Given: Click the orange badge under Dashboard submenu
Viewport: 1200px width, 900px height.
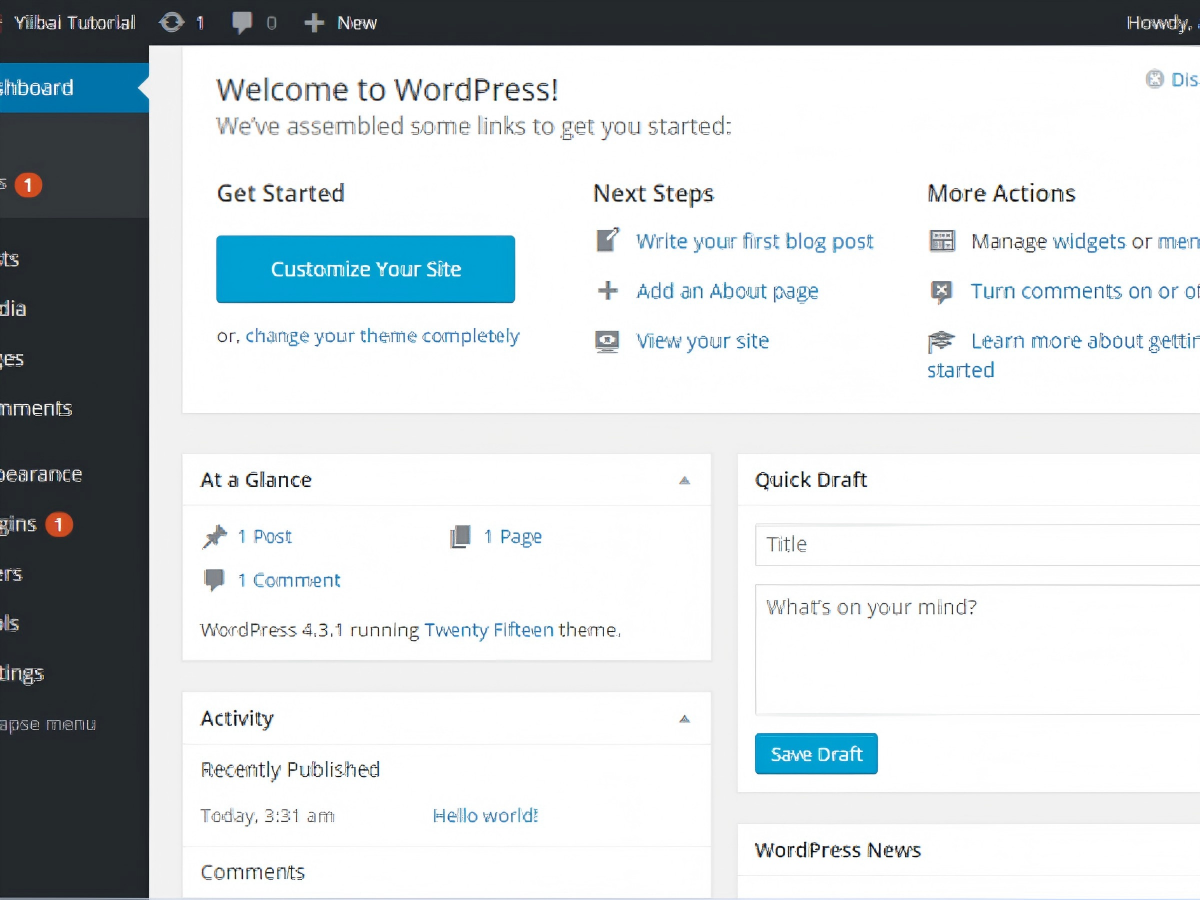Looking at the screenshot, I should click(x=28, y=184).
